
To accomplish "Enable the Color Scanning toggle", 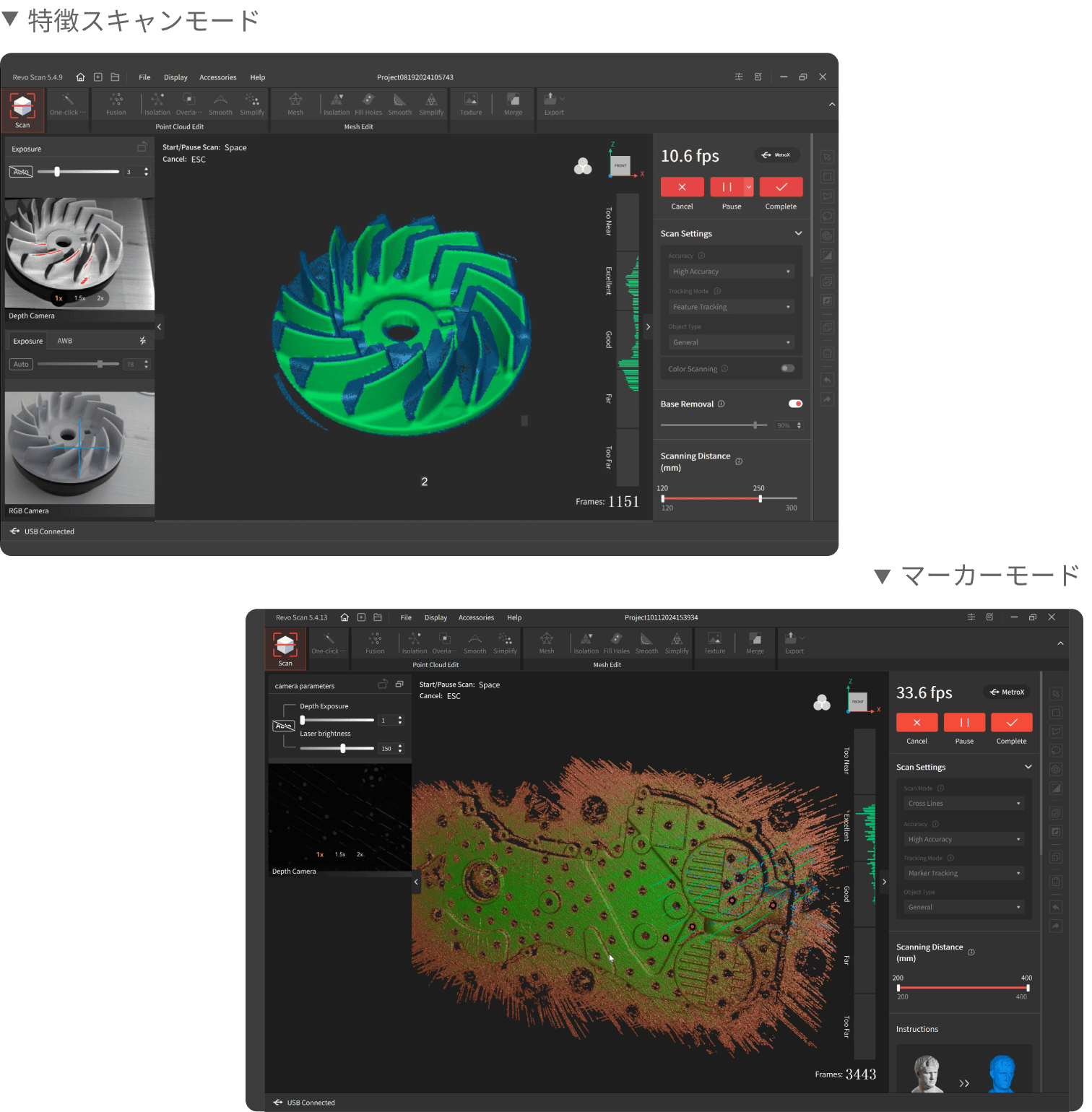I will pyautogui.click(x=787, y=368).
